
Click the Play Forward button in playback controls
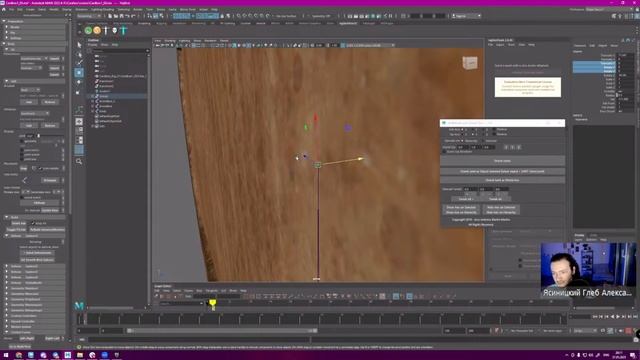pyautogui.click(x=618, y=317)
